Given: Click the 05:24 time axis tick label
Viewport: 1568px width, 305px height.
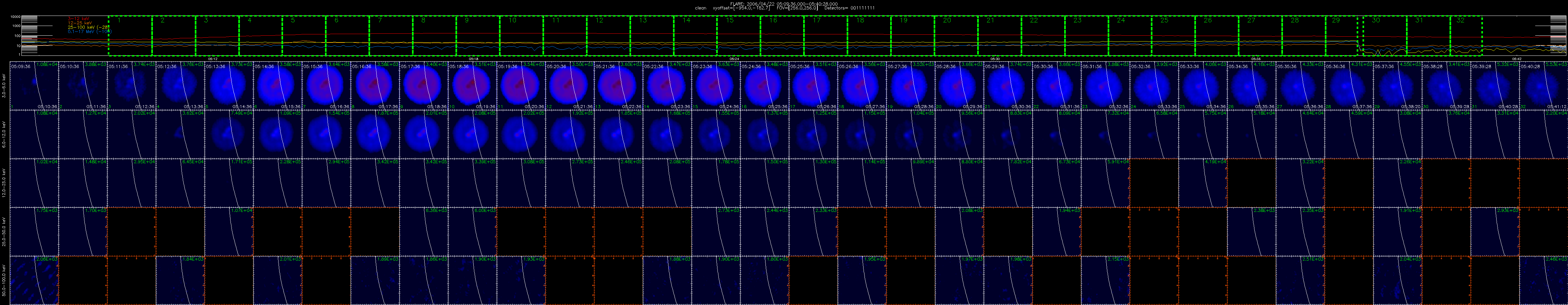Looking at the screenshot, I should click(x=734, y=59).
